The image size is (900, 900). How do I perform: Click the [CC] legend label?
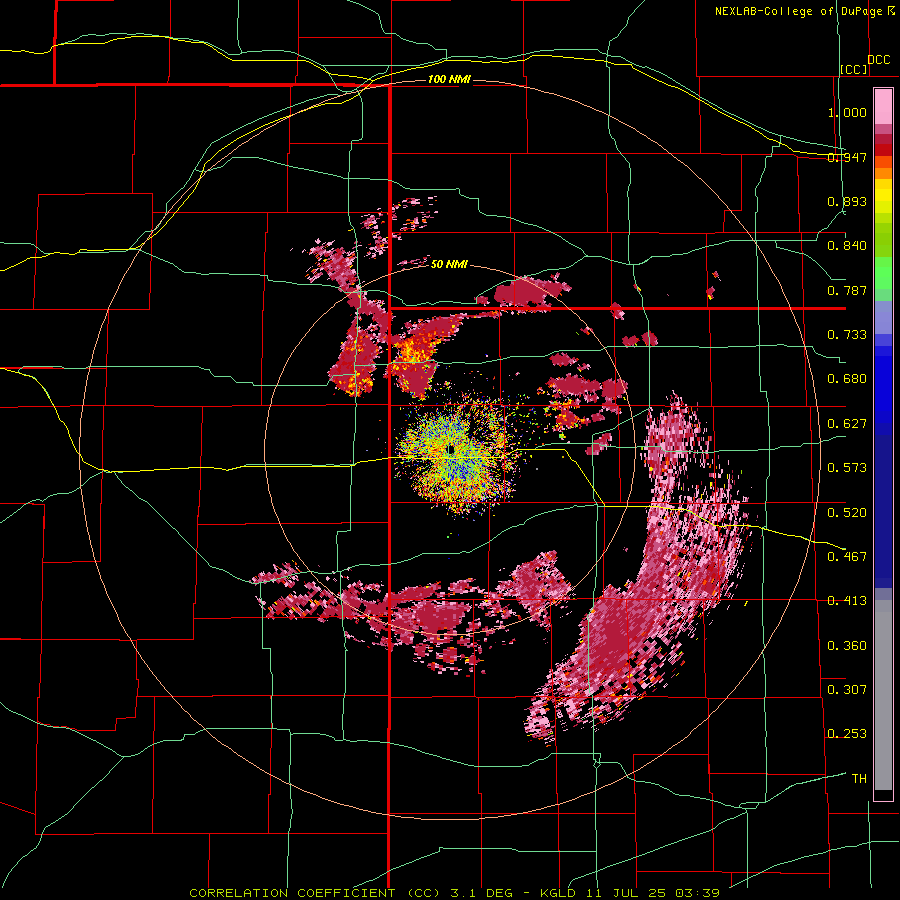[x=854, y=69]
